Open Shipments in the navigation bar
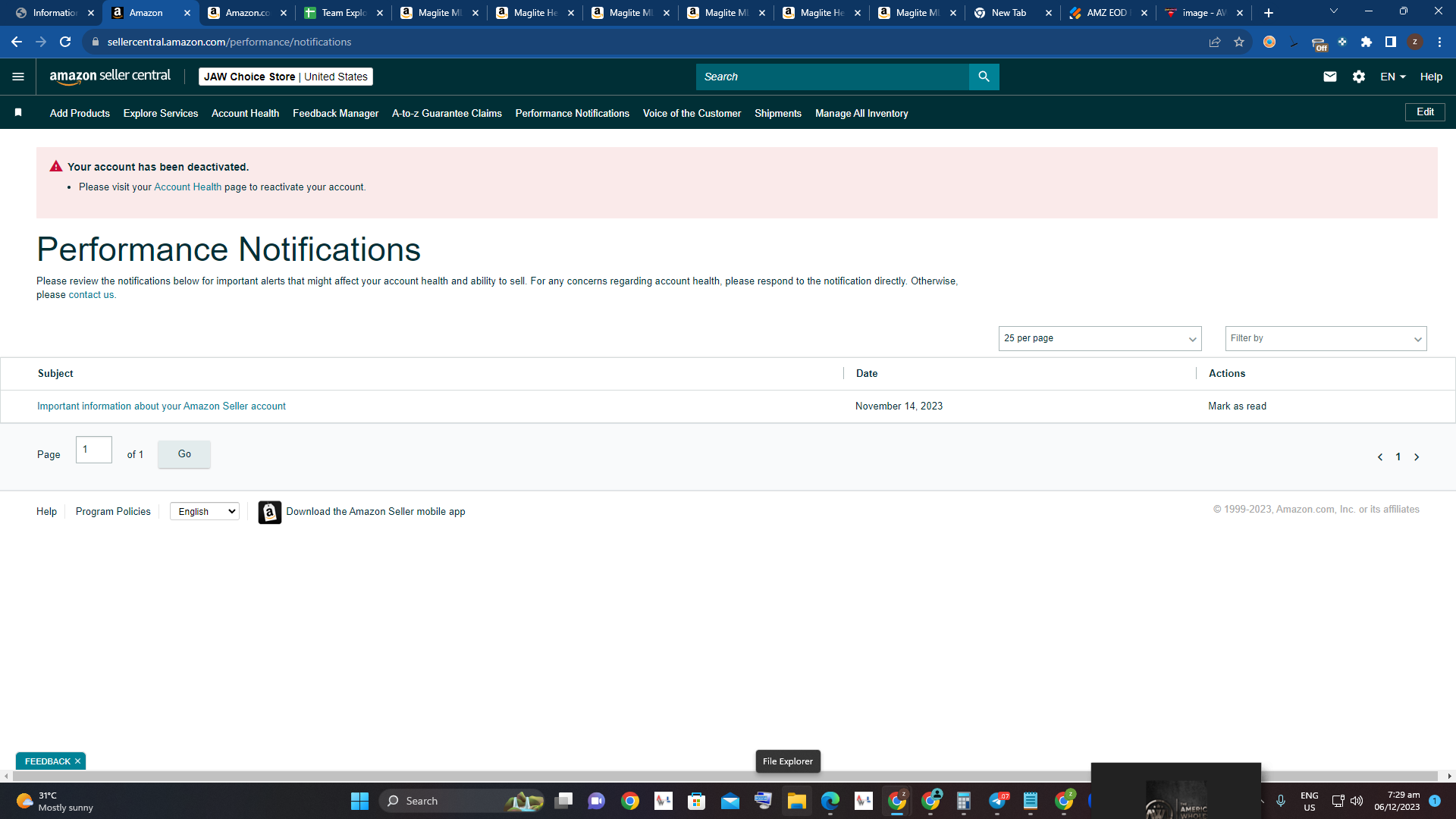This screenshot has height=819, width=1456. [x=778, y=113]
